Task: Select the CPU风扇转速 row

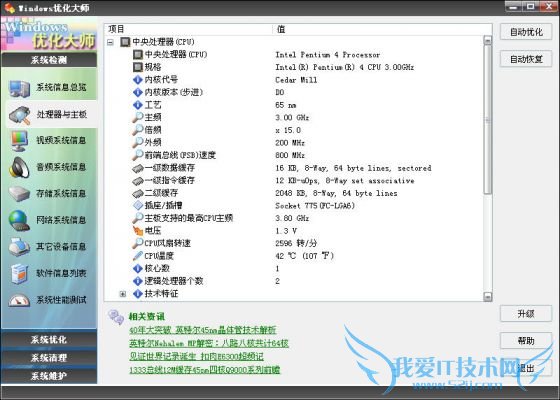Action: point(293,243)
